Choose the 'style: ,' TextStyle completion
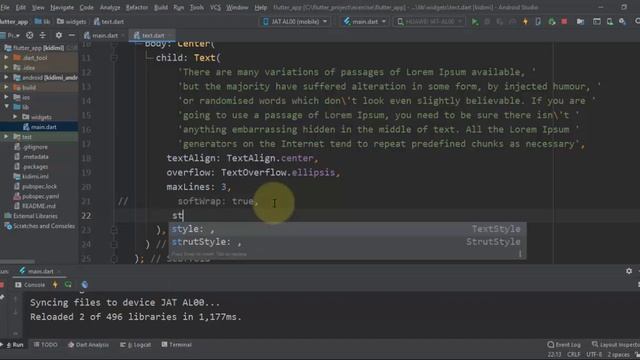640x360 pixels. tap(347, 229)
